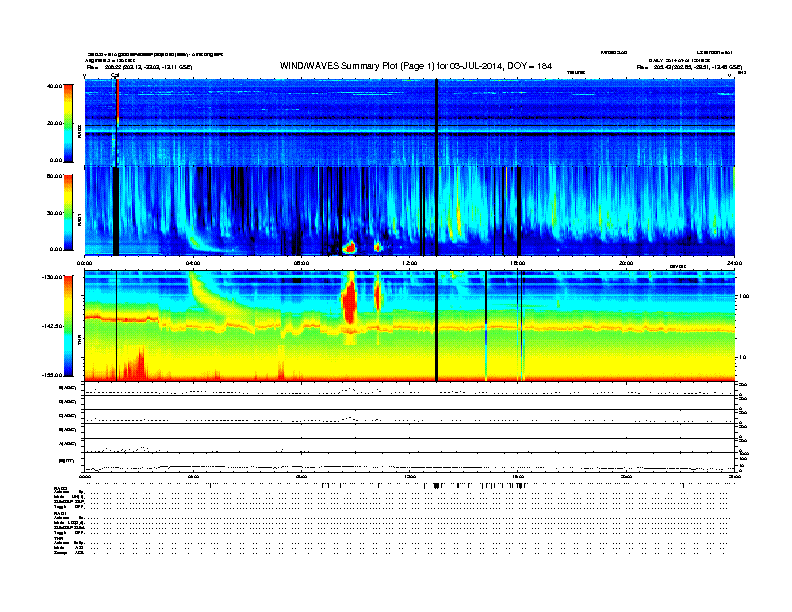Click the smaller red burst in TNR spectrogram
Image resolution: width=792 pixels, height=612 pixels.
click(x=377, y=297)
